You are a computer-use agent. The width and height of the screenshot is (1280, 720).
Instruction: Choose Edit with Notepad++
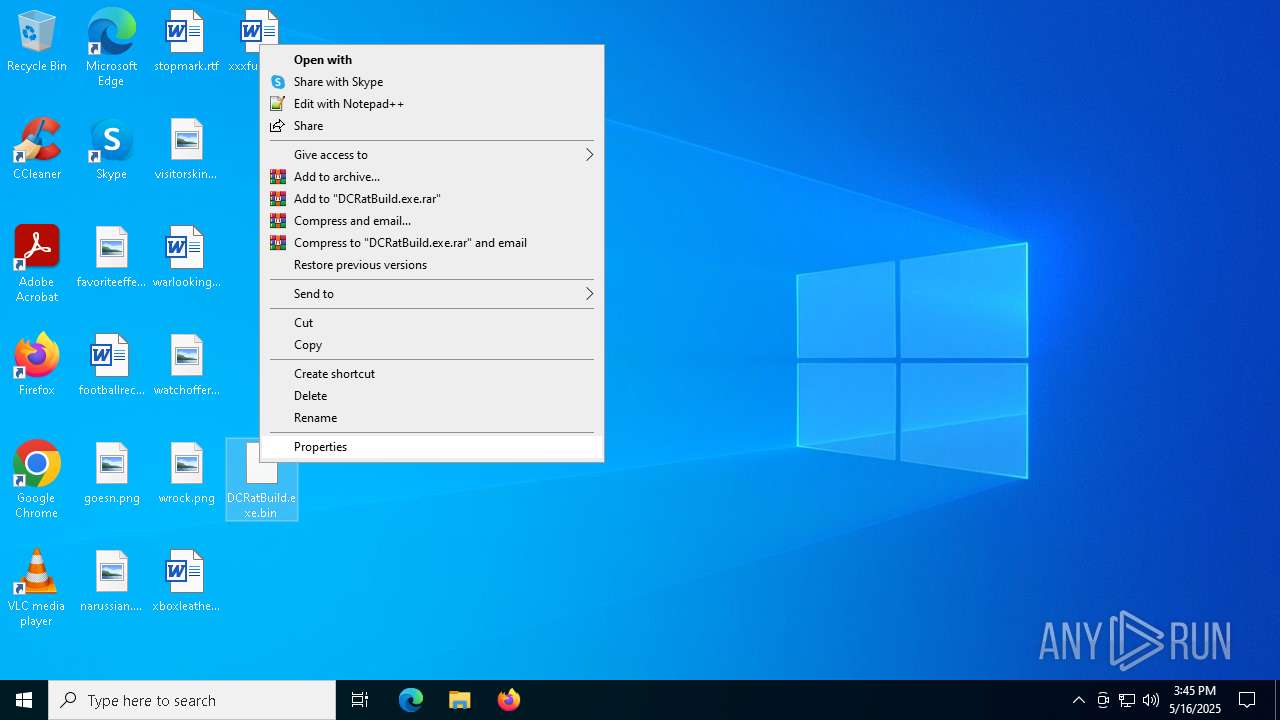point(432,104)
